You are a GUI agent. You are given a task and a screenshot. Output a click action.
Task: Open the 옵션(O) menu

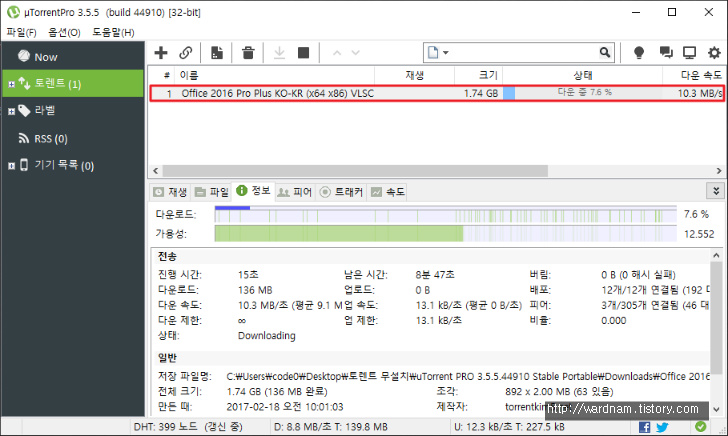64,32
